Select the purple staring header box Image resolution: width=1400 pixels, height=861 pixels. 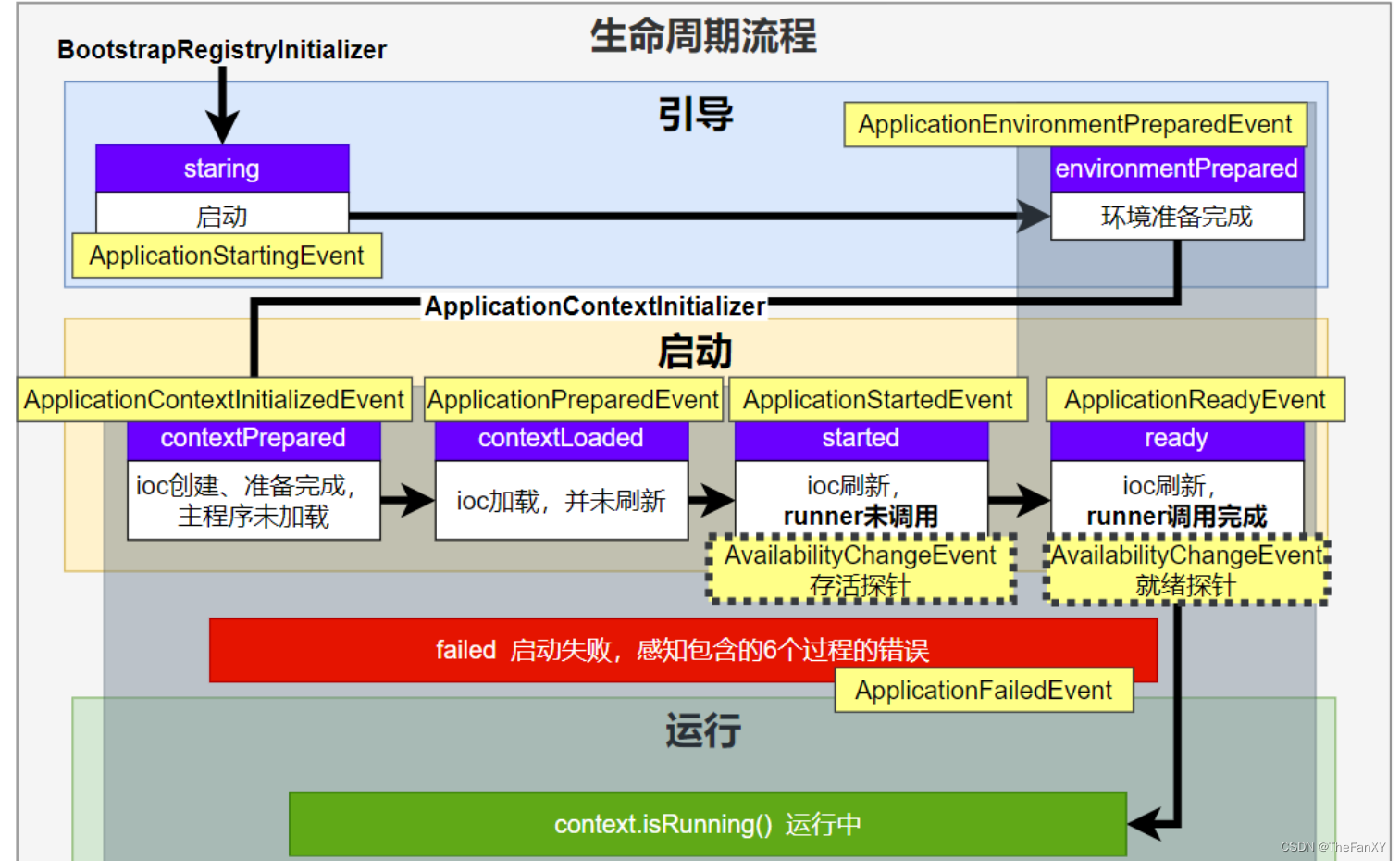tap(222, 168)
